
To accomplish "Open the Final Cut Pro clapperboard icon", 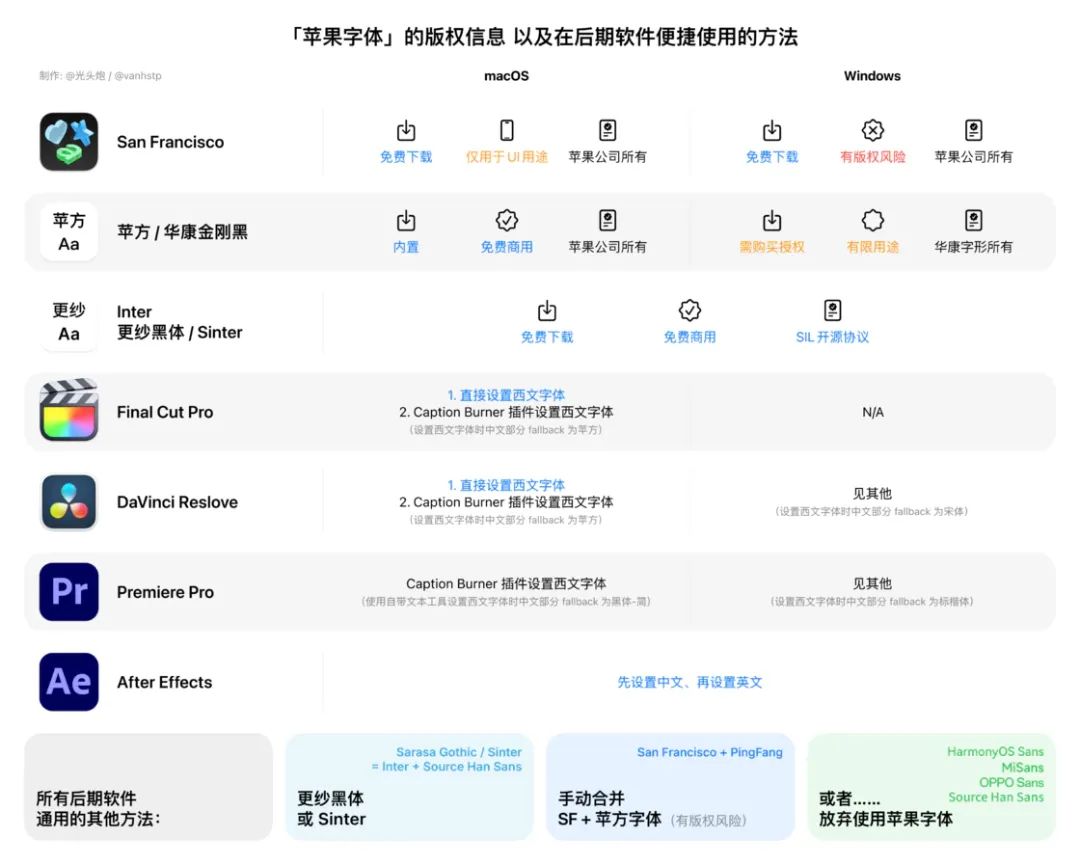I will click(x=69, y=410).
